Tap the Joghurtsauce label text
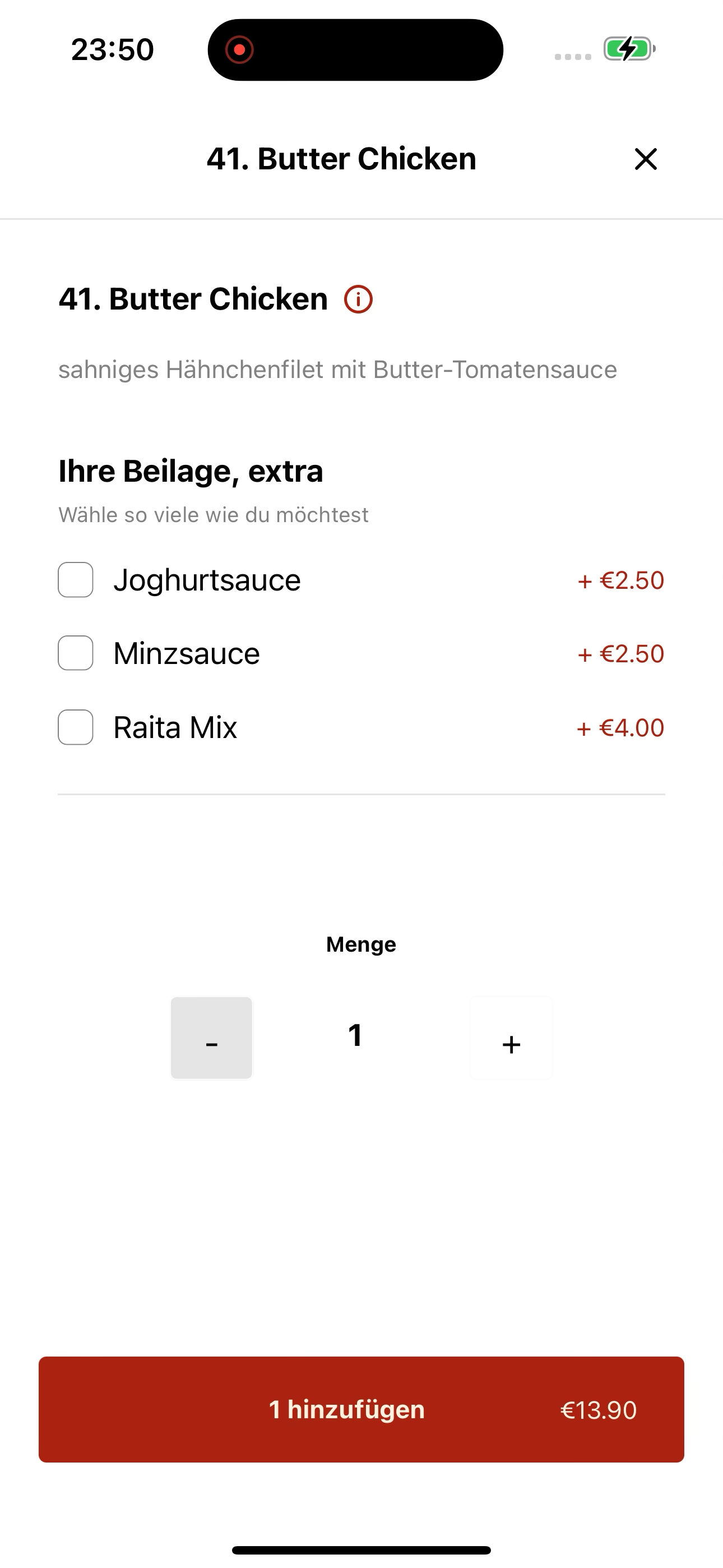This screenshot has width=723, height=1568. (x=207, y=580)
